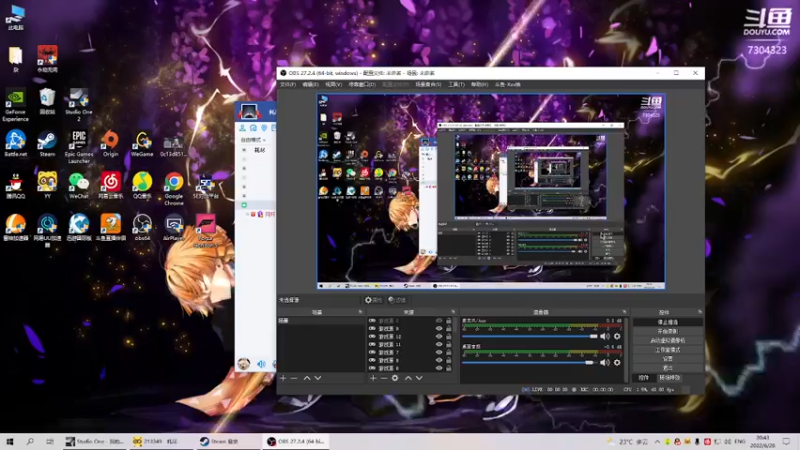Toggle the eye for source numbered 9

click(439, 329)
